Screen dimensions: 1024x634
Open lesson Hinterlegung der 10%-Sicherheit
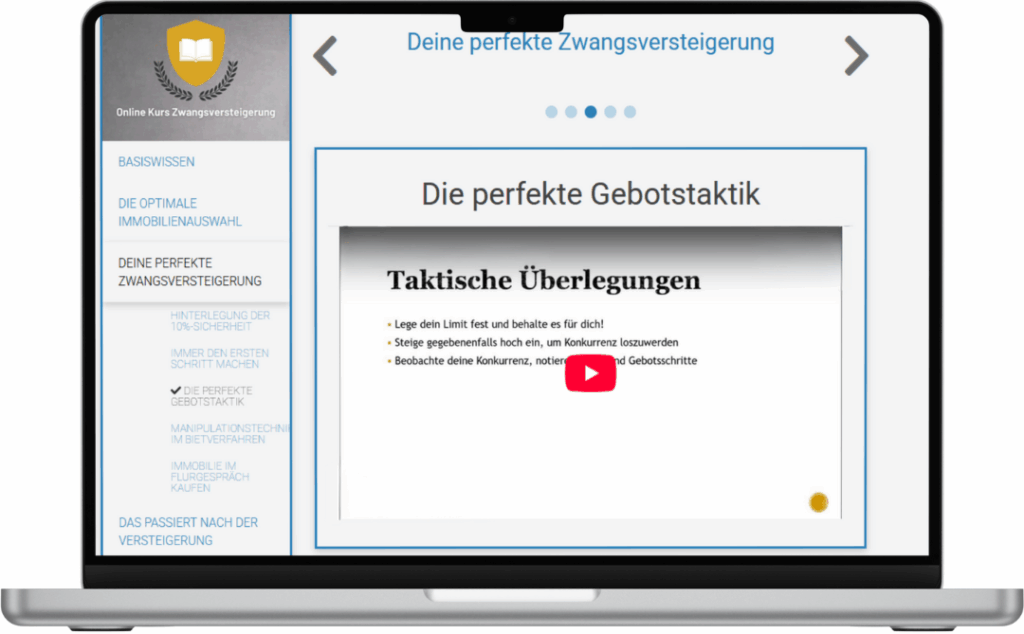point(220,322)
